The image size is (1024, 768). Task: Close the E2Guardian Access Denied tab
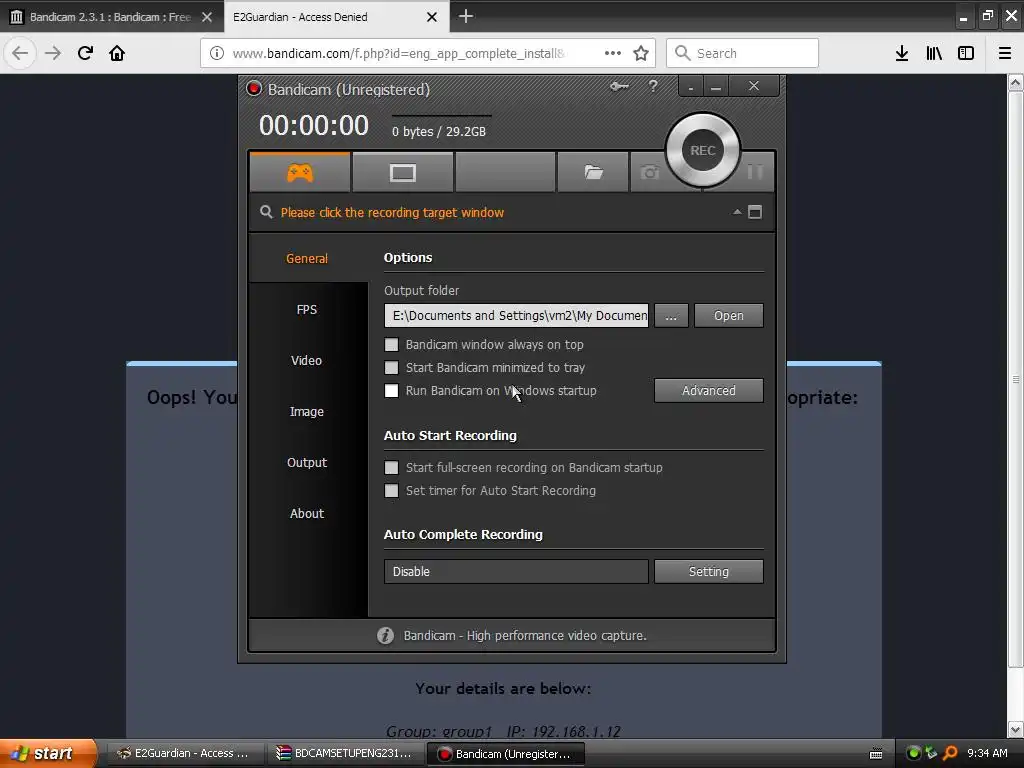click(x=432, y=17)
